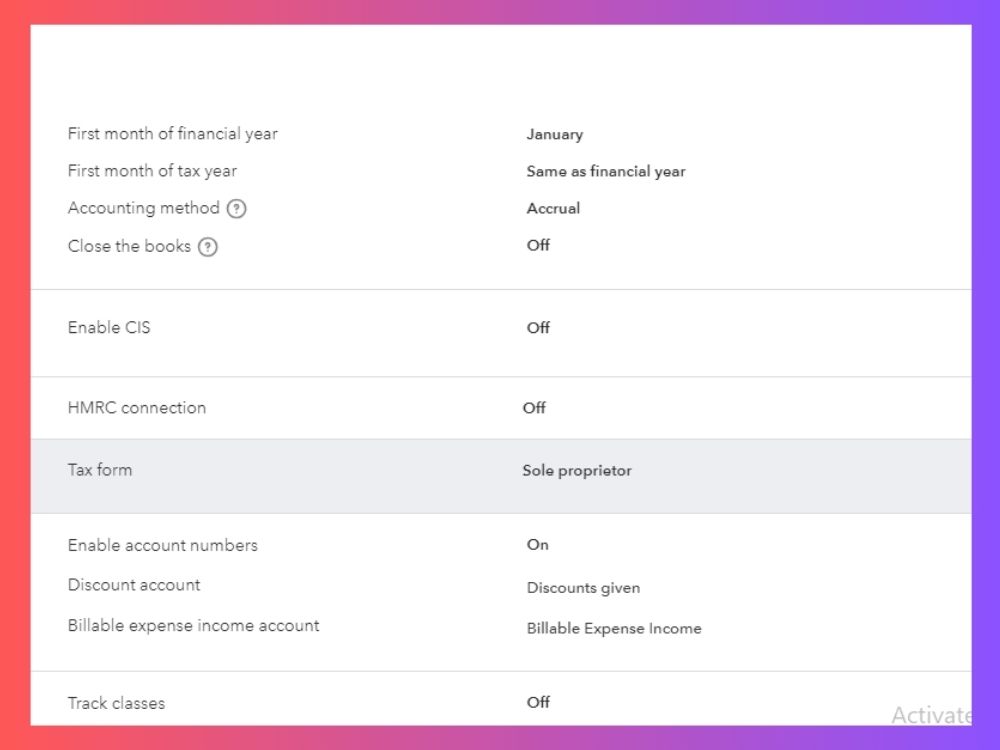Toggle the Track classes Off value
The height and width of the screenshot is (750, 1000).
[538, 702]
